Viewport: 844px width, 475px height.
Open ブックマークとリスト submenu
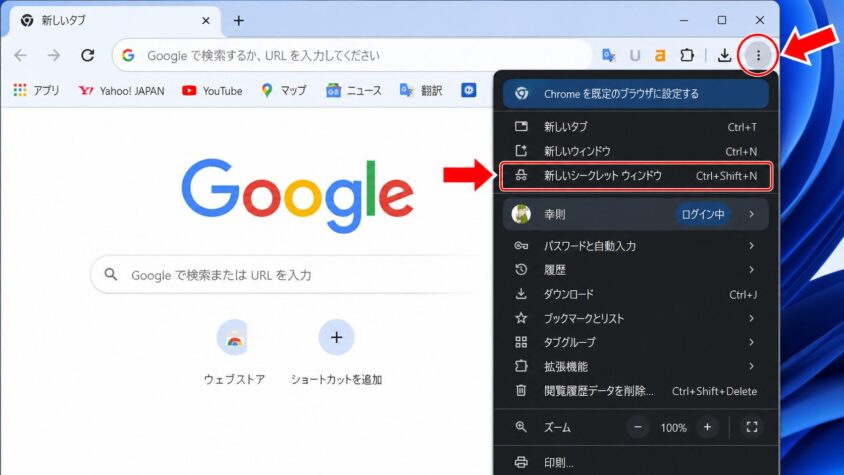point(636,318)
